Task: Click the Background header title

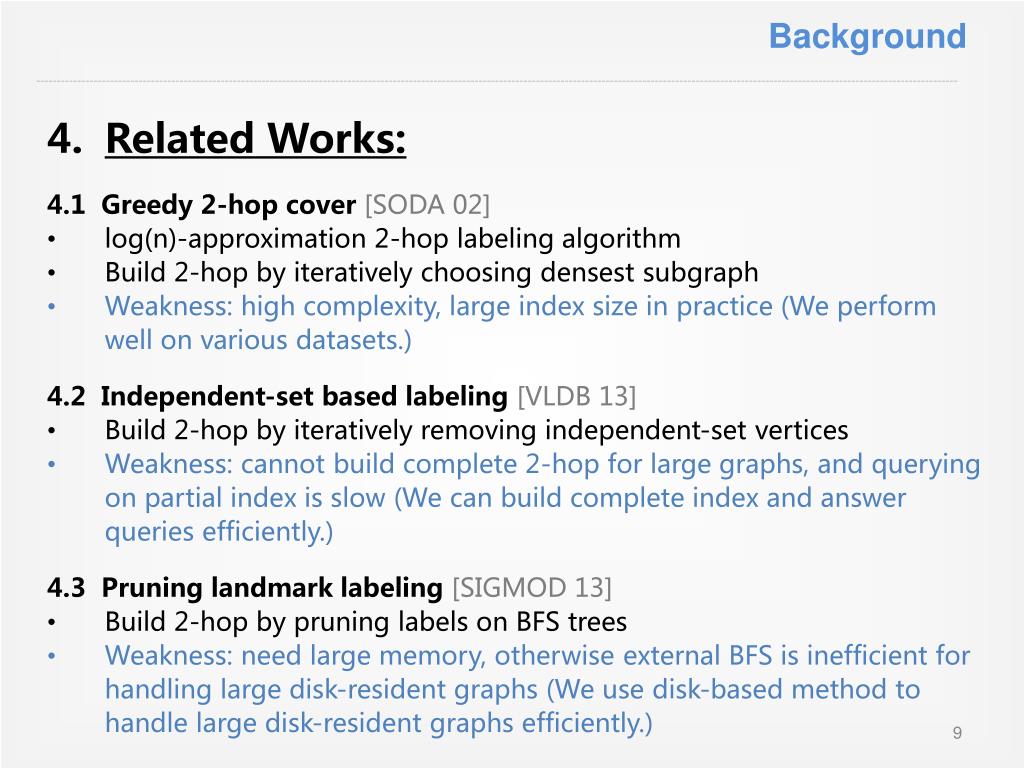Action: point(867,37)
